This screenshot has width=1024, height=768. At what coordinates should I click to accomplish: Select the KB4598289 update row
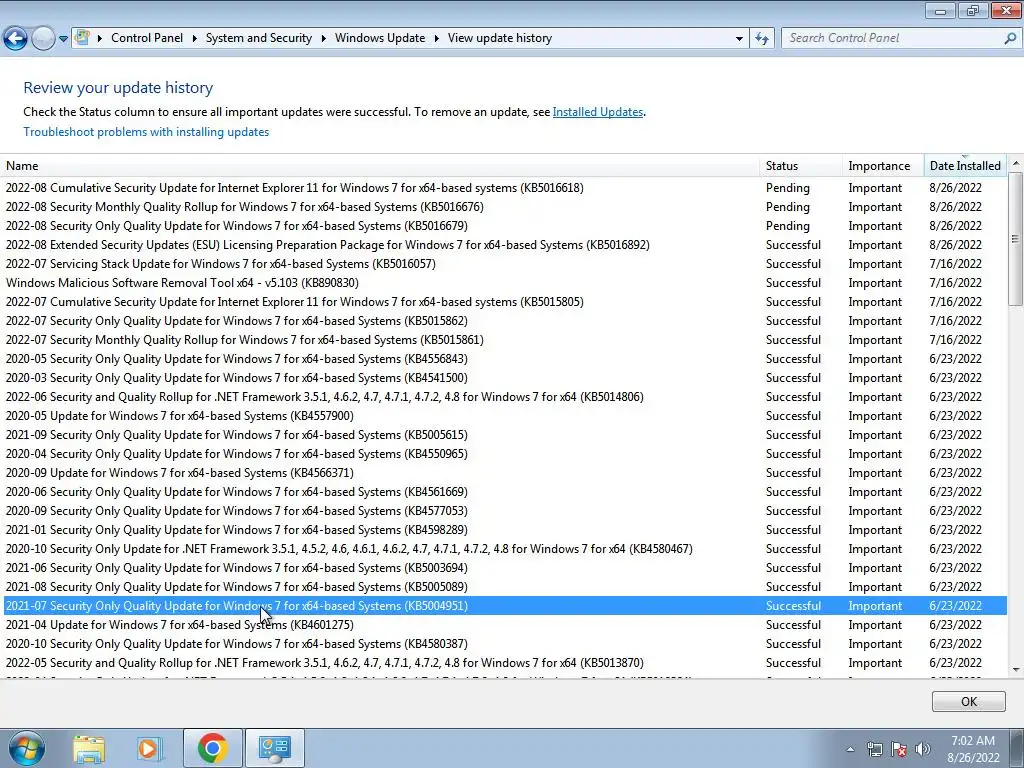click(503, 530)
